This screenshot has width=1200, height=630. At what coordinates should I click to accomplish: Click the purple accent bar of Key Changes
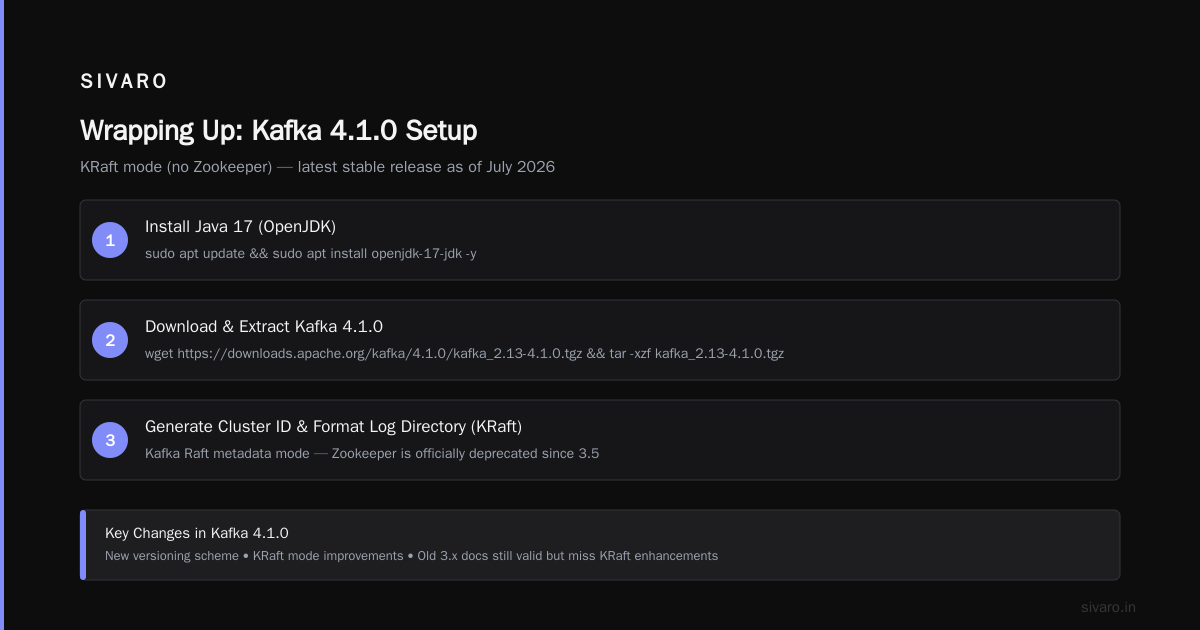(x=83, y=545)
